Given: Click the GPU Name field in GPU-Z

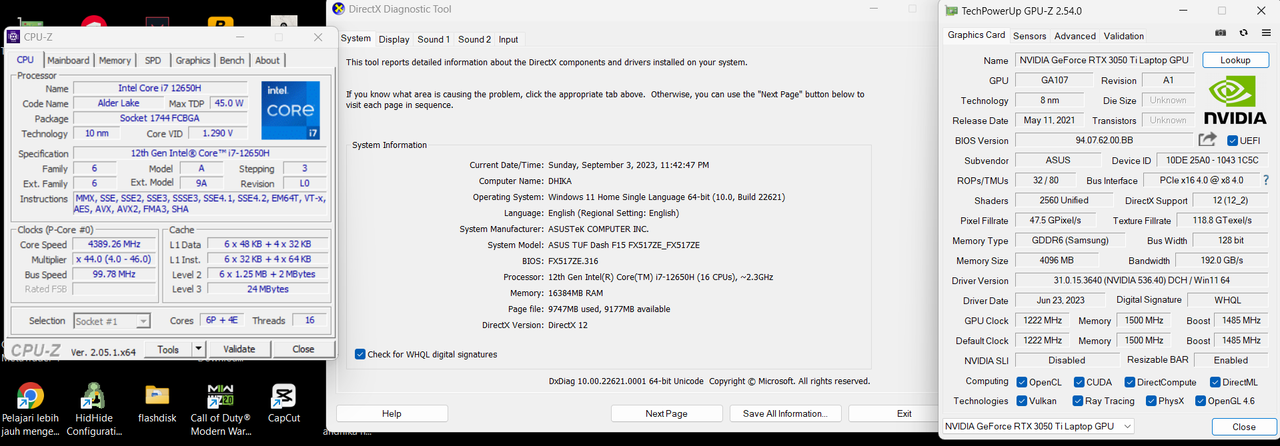Looking at the screenshot, I should (1105, 60).
